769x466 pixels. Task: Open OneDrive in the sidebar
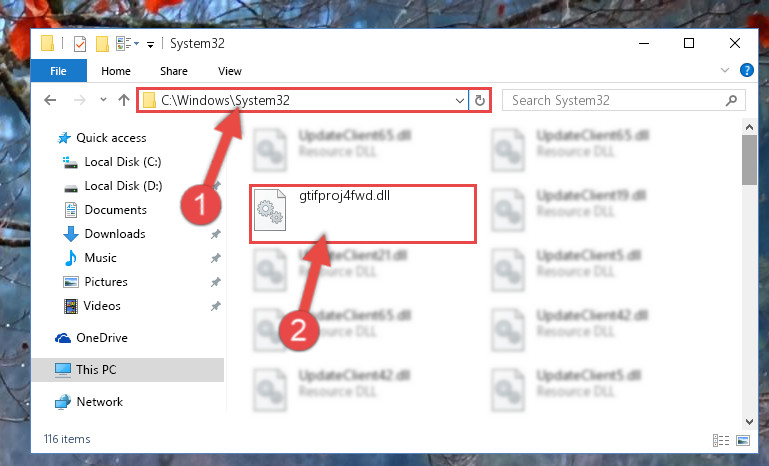click(x=102, y=338)
